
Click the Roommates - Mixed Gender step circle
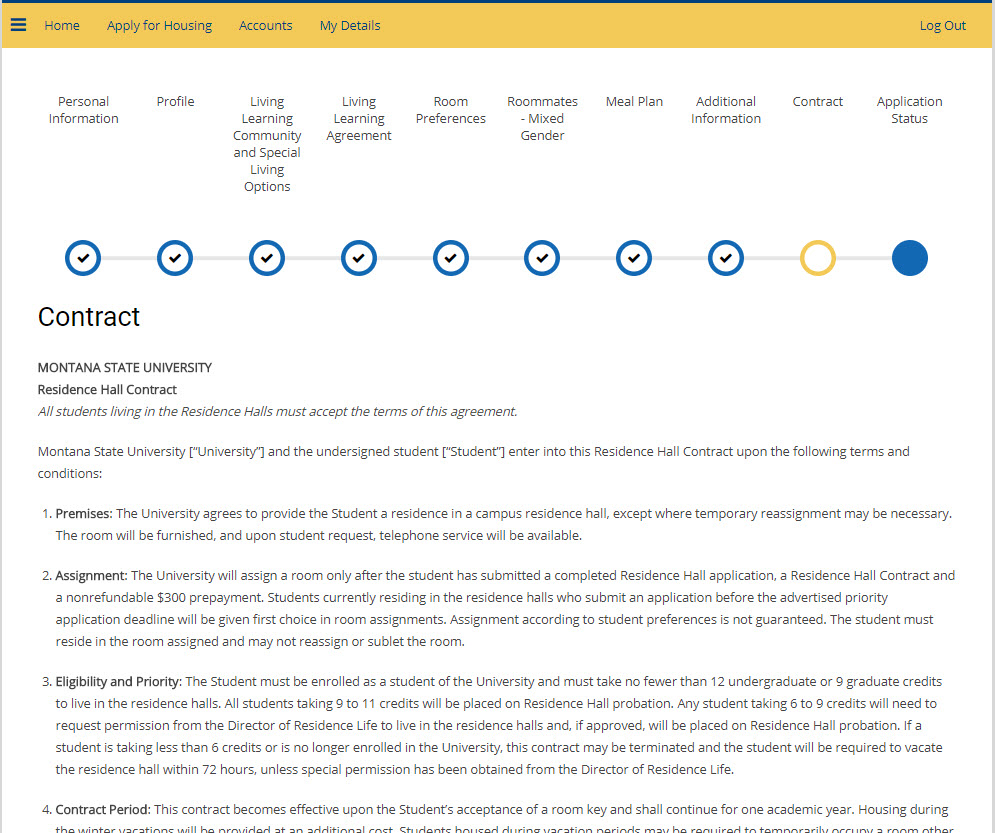(542, 258)
